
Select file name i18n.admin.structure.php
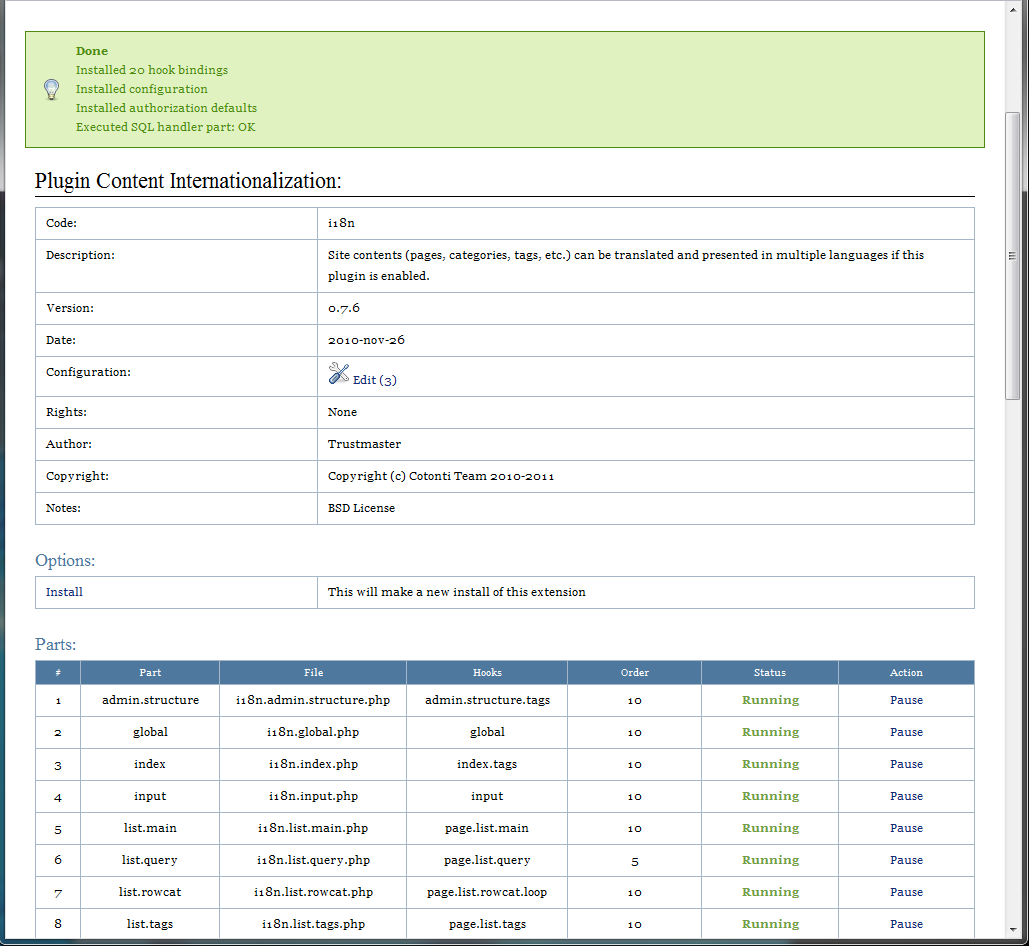[313, 700]
